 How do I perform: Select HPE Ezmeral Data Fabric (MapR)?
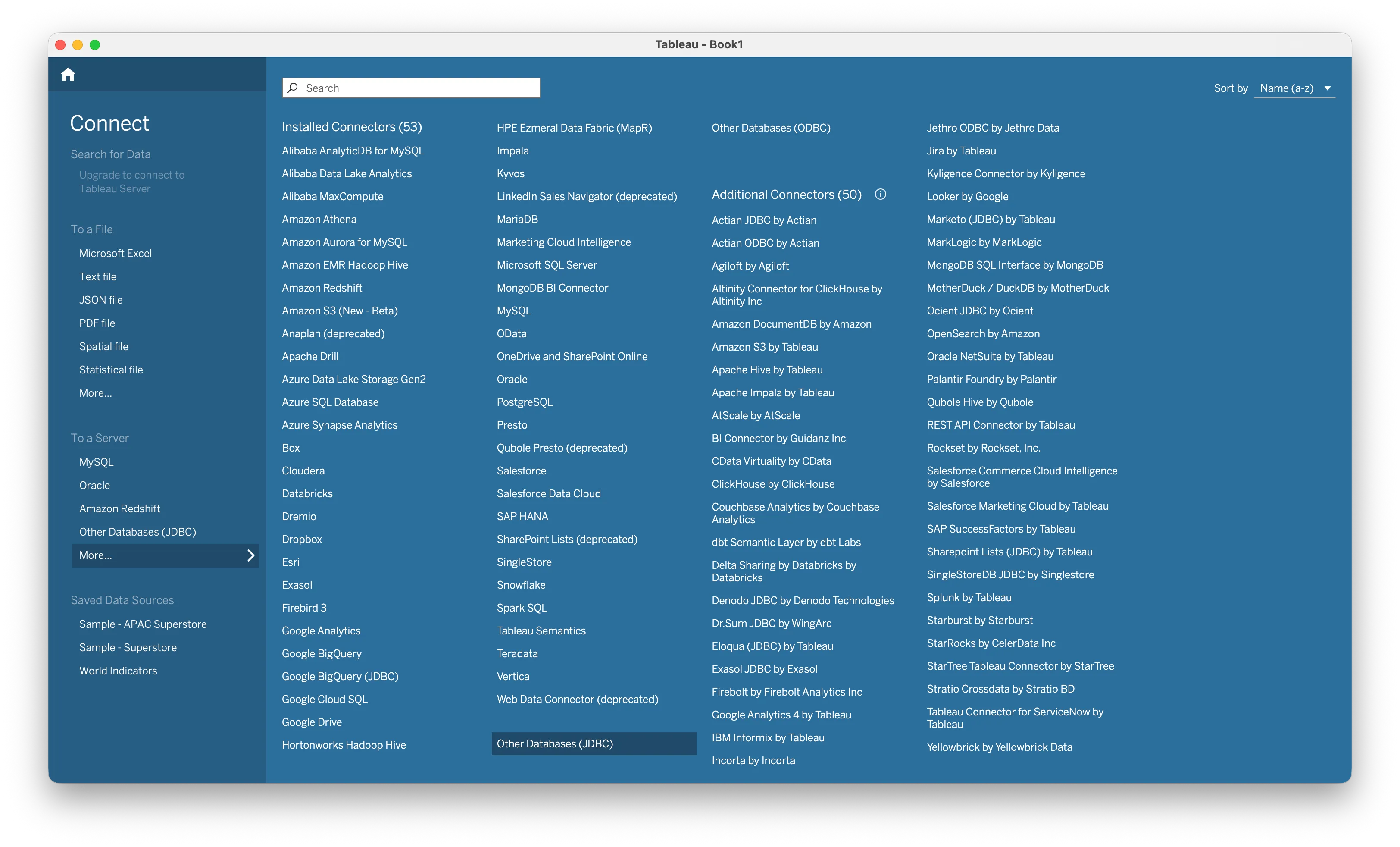(575, 128)
